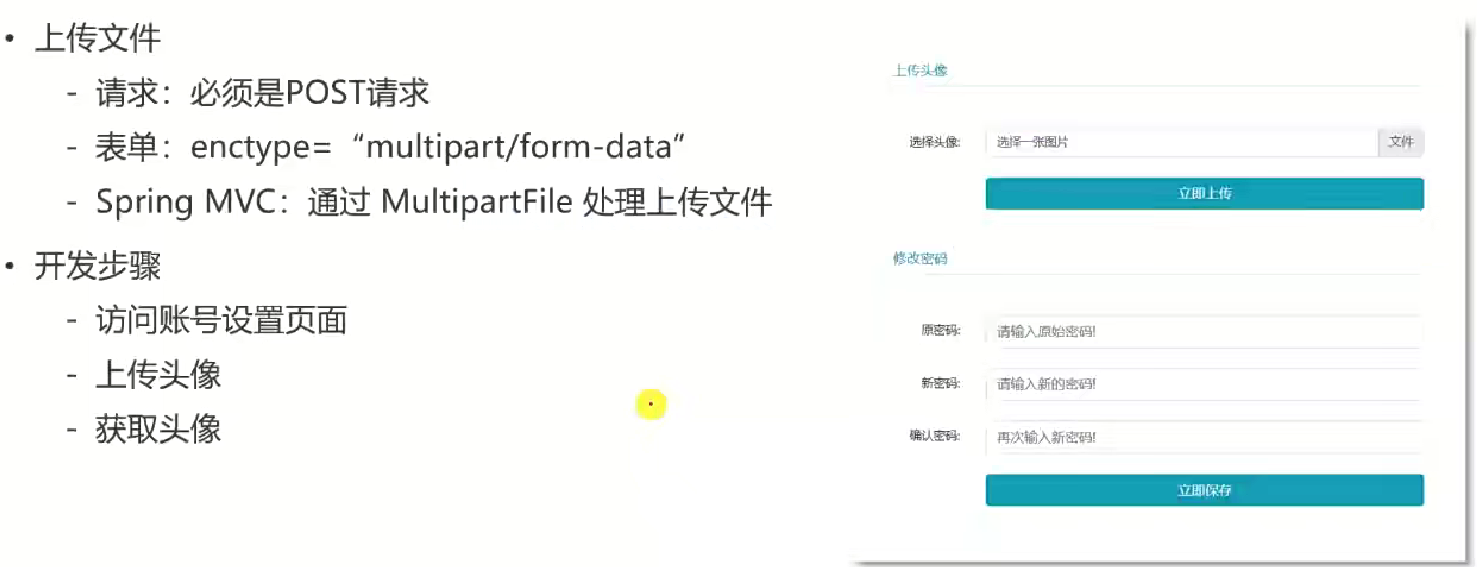Click the 原密码 field label
Screen dimensions: 1477x567
pyautogui.click(x=941, y=331)
